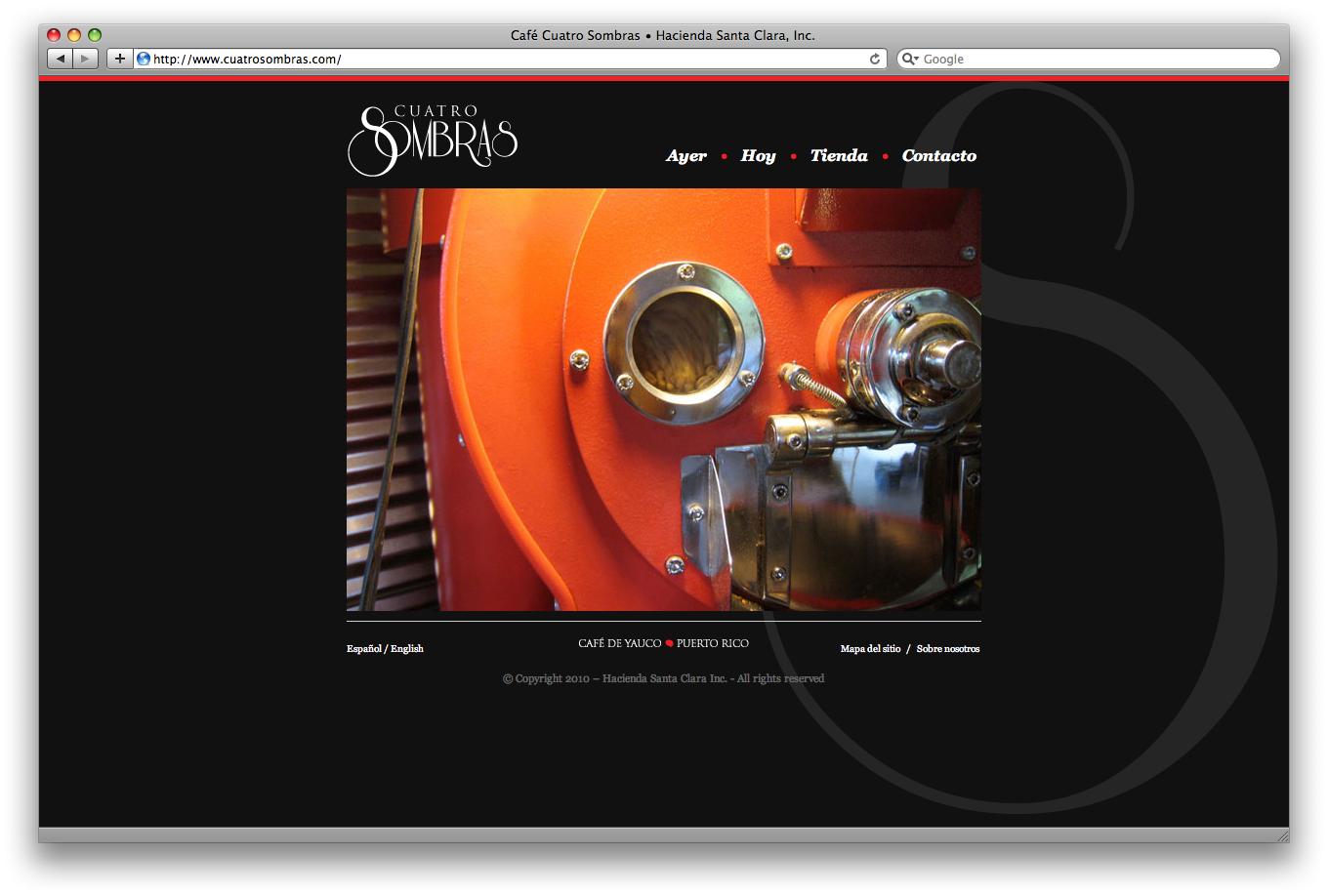
Task: Open the Ayer menu item
Action: coord(686,156)
